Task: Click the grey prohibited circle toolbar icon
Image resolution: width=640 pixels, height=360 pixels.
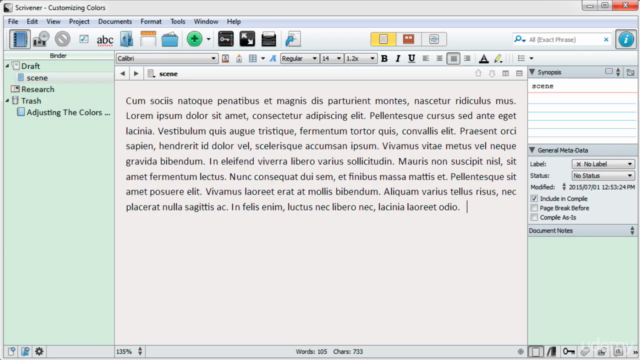Action: 62,39
